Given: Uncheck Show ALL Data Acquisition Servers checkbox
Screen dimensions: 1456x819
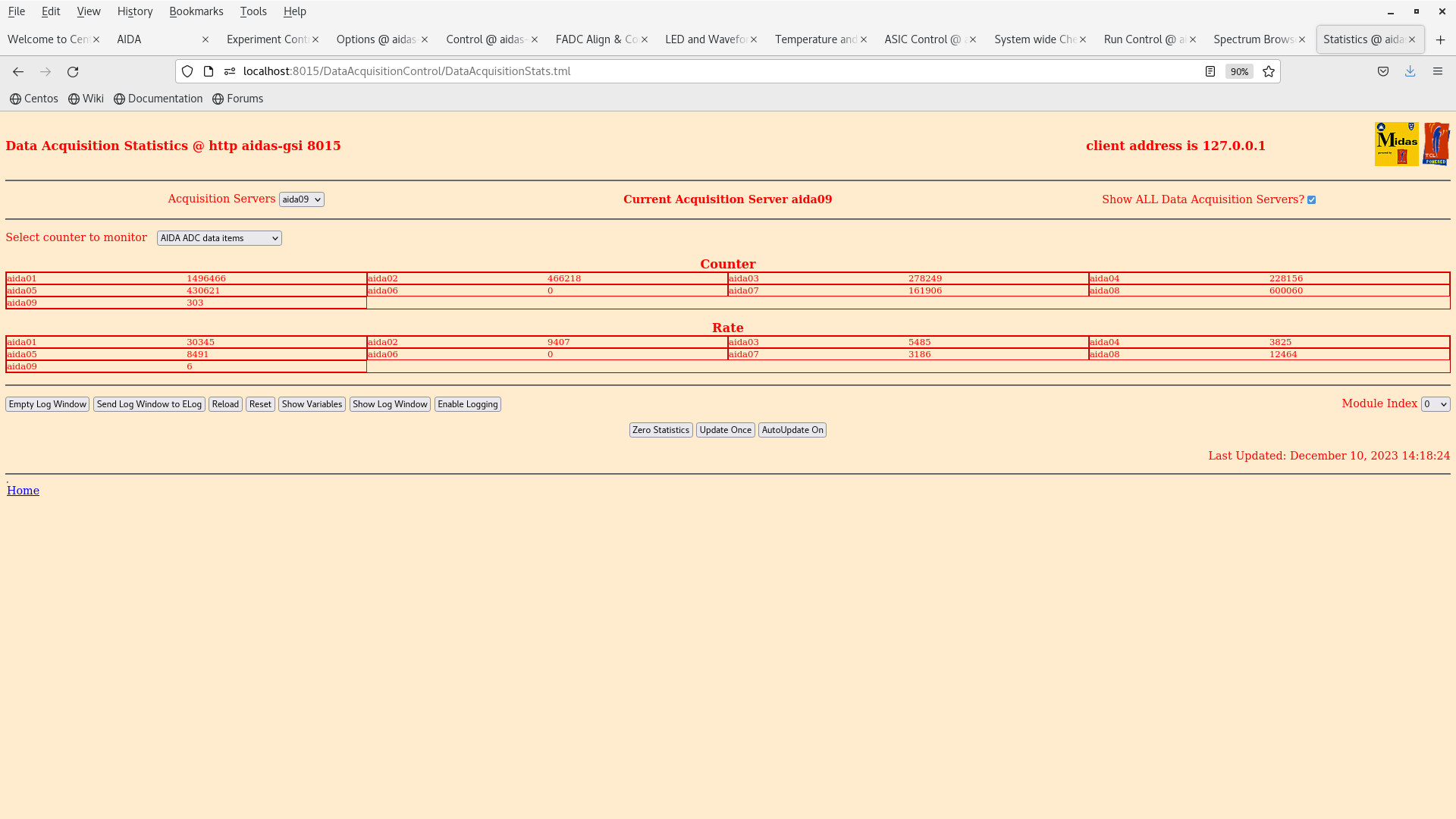Looking at the screenshot, I should 1311,200.
